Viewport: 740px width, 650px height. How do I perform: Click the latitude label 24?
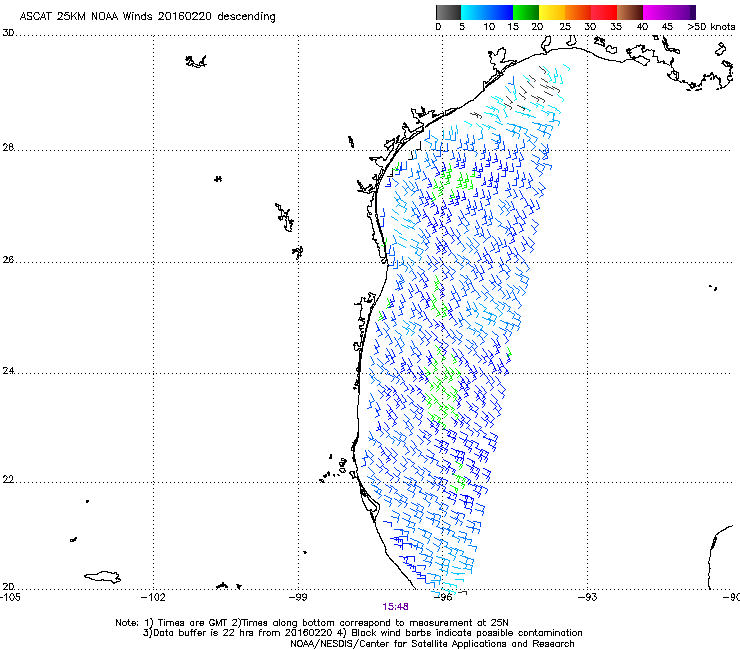pyautogui.click(x=8, y=371)
